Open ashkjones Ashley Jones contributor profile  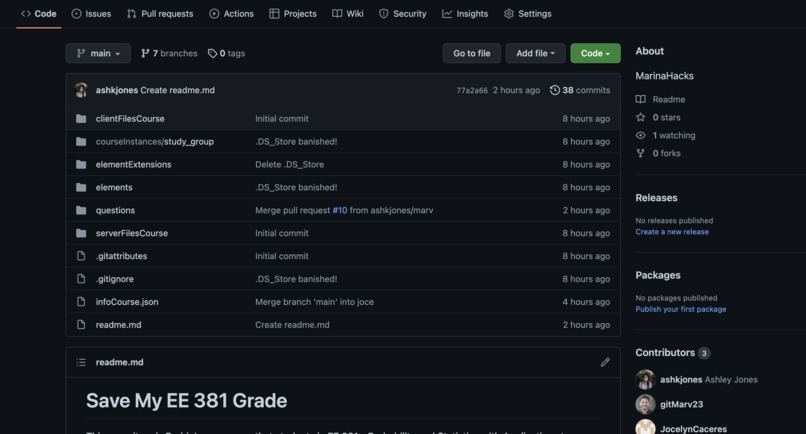tap(708, 379)
